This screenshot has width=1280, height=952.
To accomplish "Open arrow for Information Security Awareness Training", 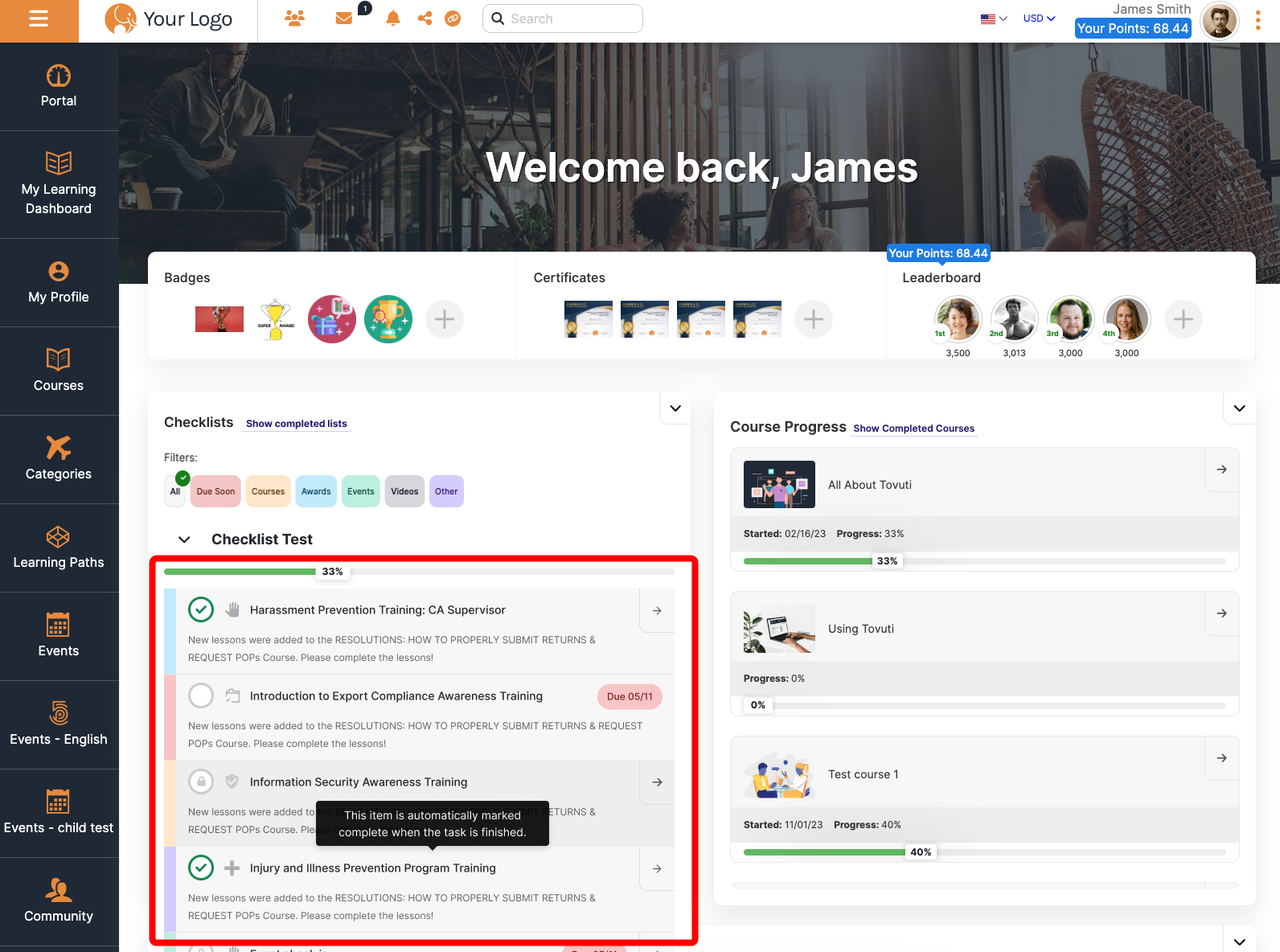I will (x=657, y=782).
